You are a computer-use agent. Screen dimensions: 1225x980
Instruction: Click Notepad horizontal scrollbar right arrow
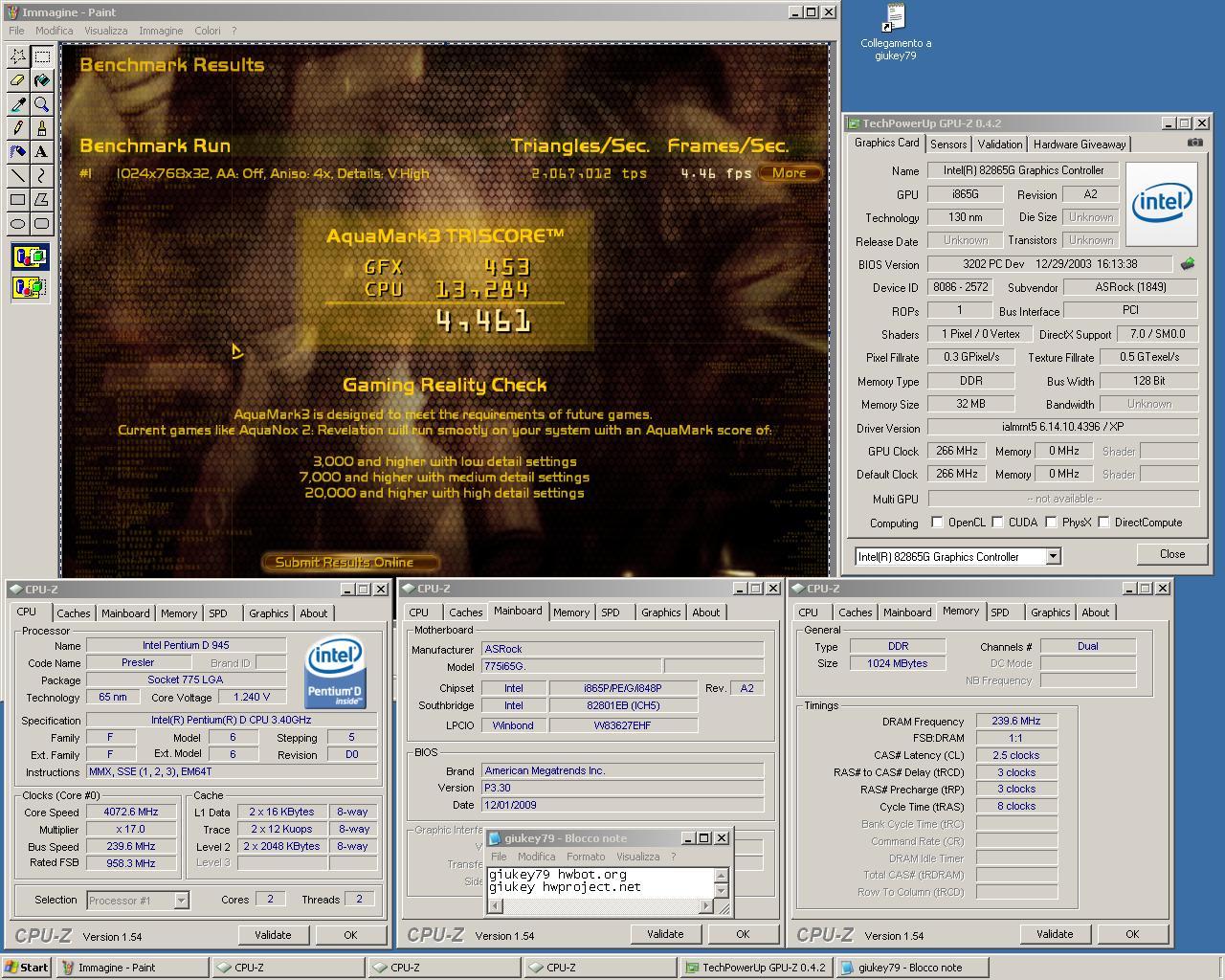click(x=707, y=906)
